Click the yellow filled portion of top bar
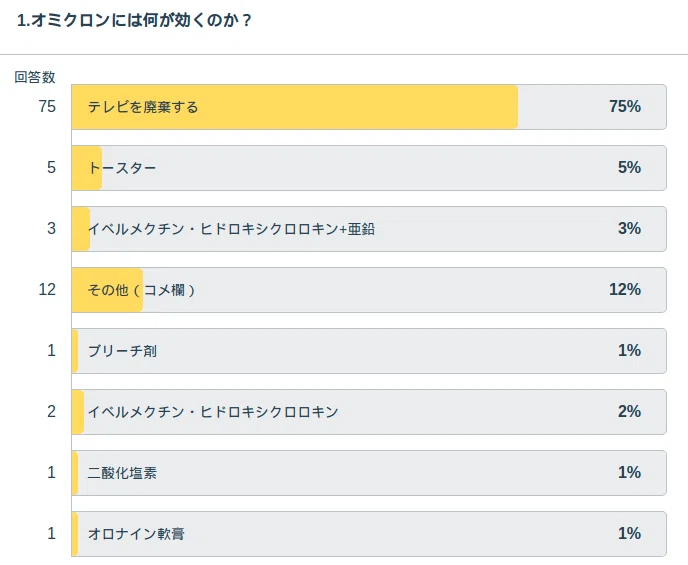Viewport: 688px width, 565px height. click(x=295, y=107)
